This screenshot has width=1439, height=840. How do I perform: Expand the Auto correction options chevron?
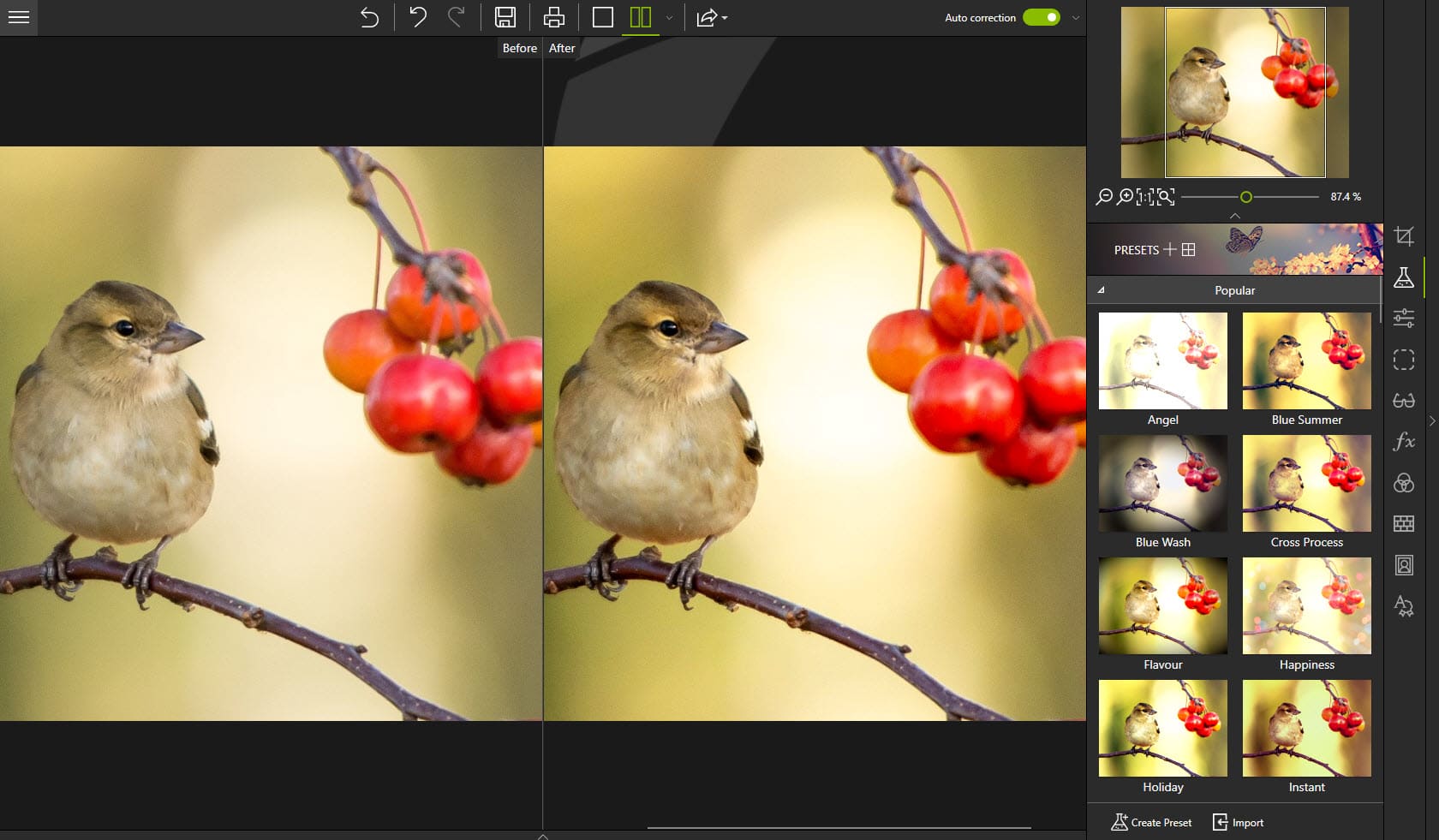click(x=1076, y=18)
